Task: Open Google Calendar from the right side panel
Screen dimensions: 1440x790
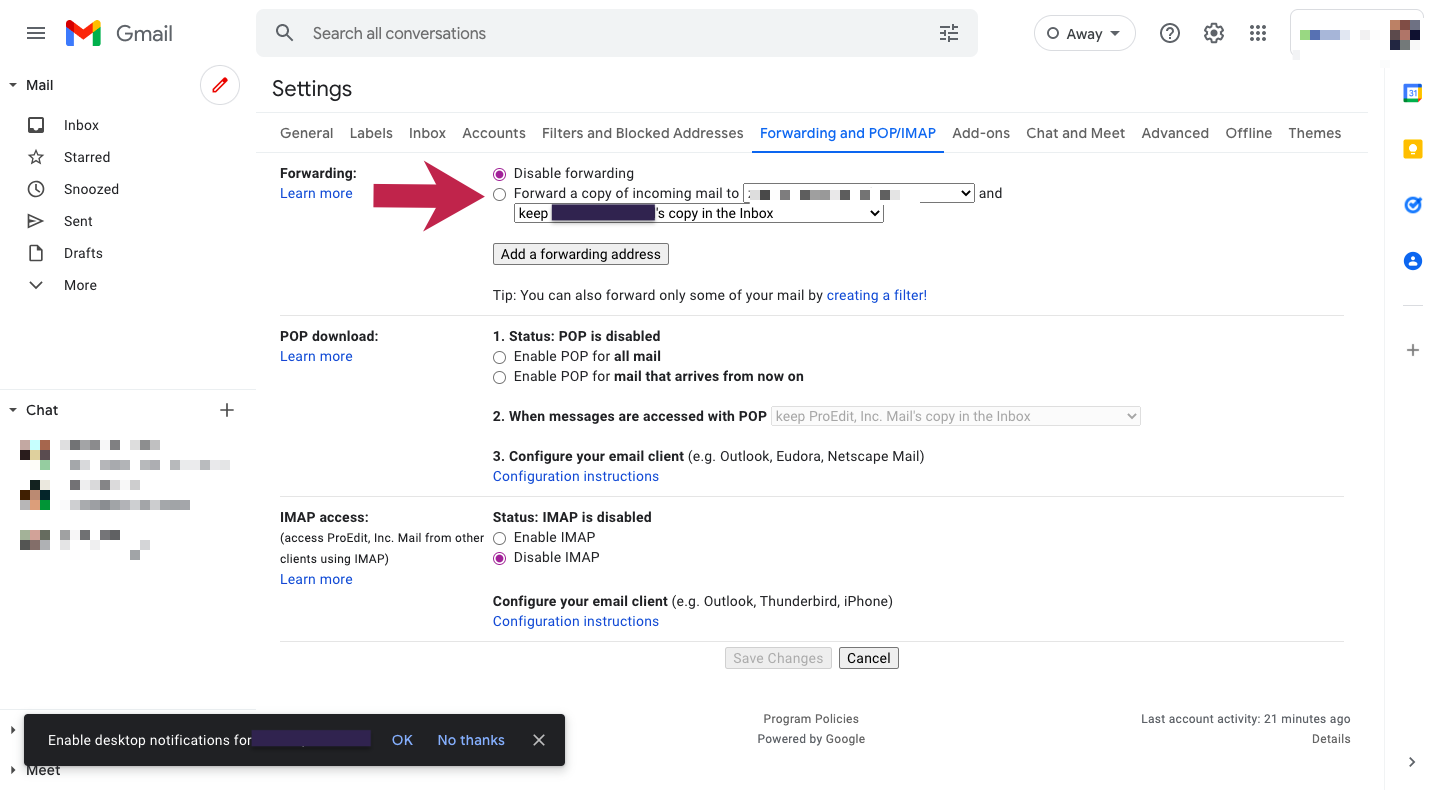Action: pos(1412,92)
